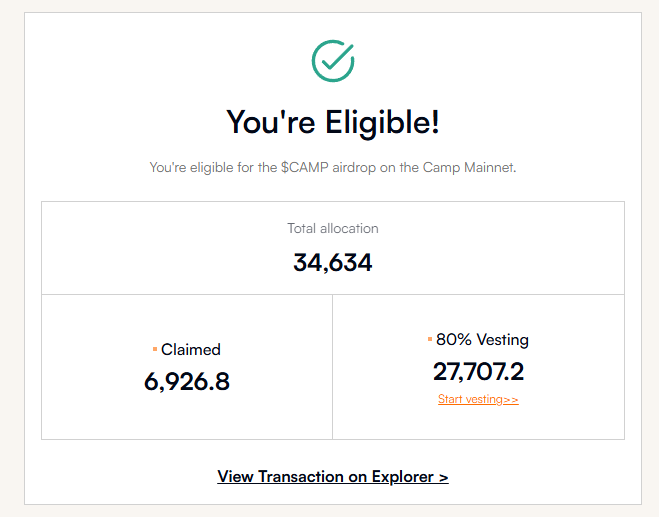Click empty space in Total allocation panel
659x517 pixels.
pyautogui.click(x=126, y=248)
